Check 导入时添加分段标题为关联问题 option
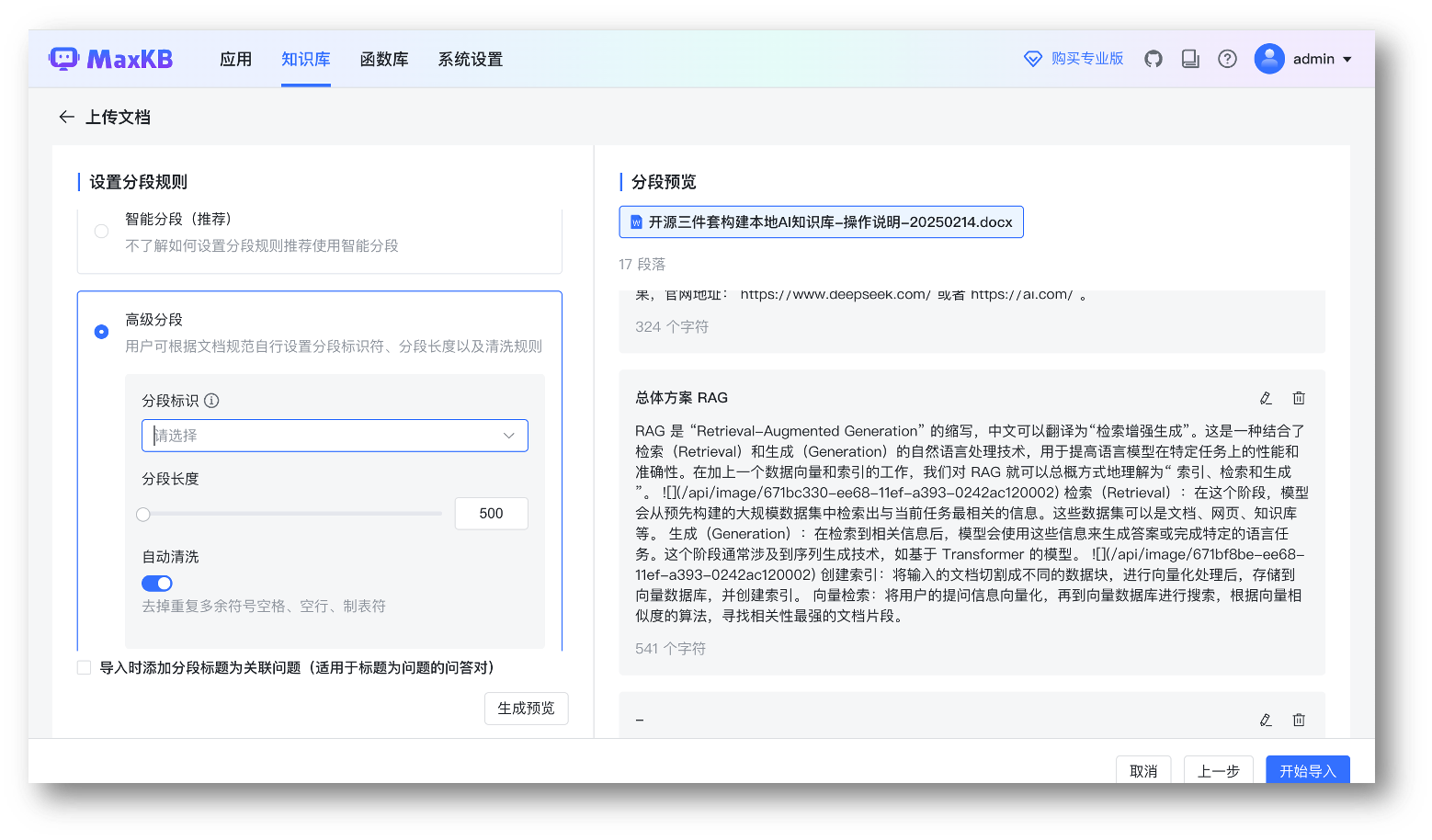The width and height of the screenshot is (1432, 840). (84, 667)
